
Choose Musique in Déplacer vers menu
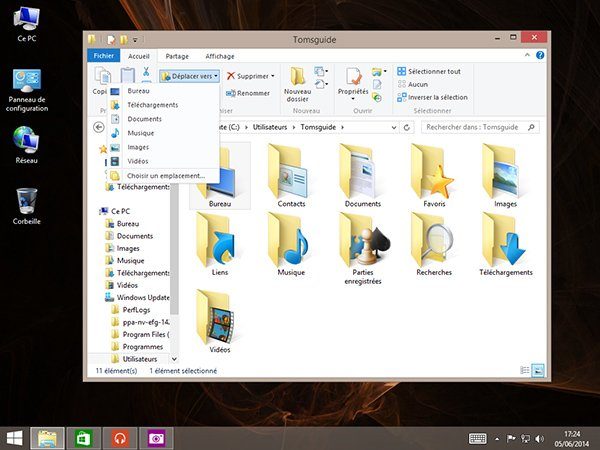[163, 133]
